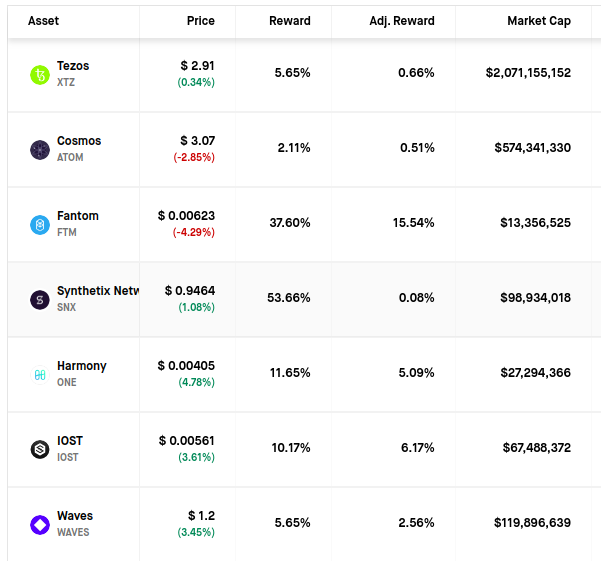Sort table by Price column header

pyautogui.click(x=200, y=21)
